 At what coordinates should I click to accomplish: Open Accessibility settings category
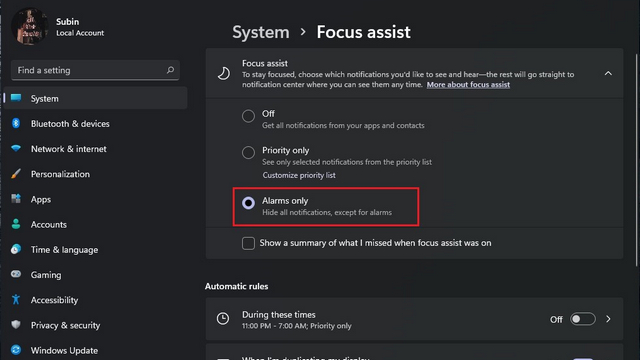(x=96, y=300)
